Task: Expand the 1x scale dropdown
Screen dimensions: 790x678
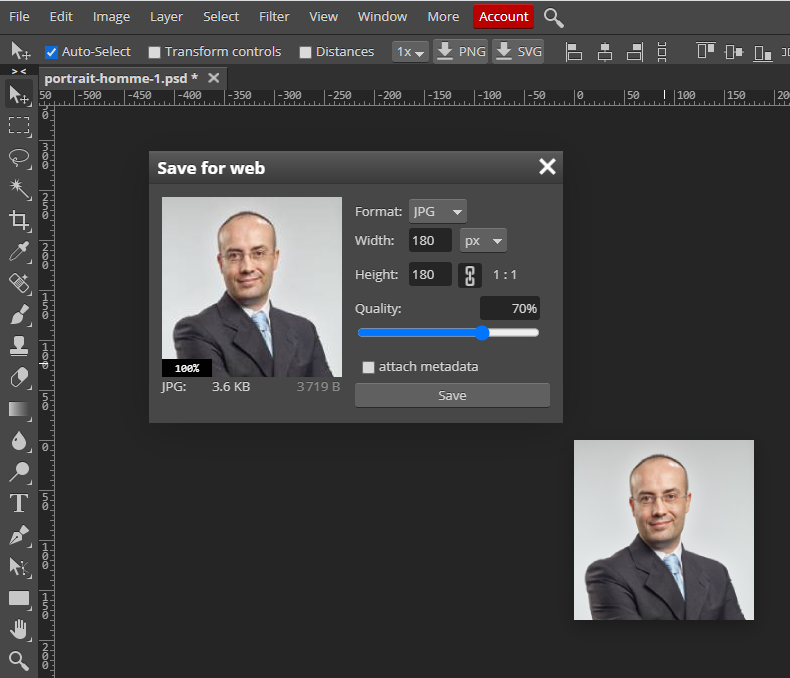Action: pos(410,52)
